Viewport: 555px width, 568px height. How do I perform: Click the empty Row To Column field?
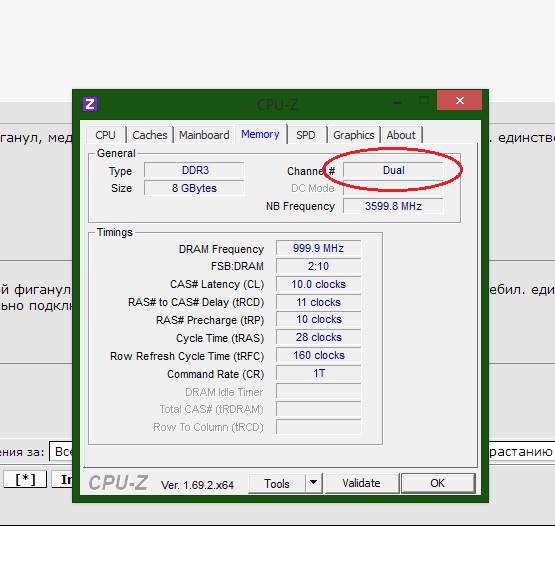click(318, 427)
